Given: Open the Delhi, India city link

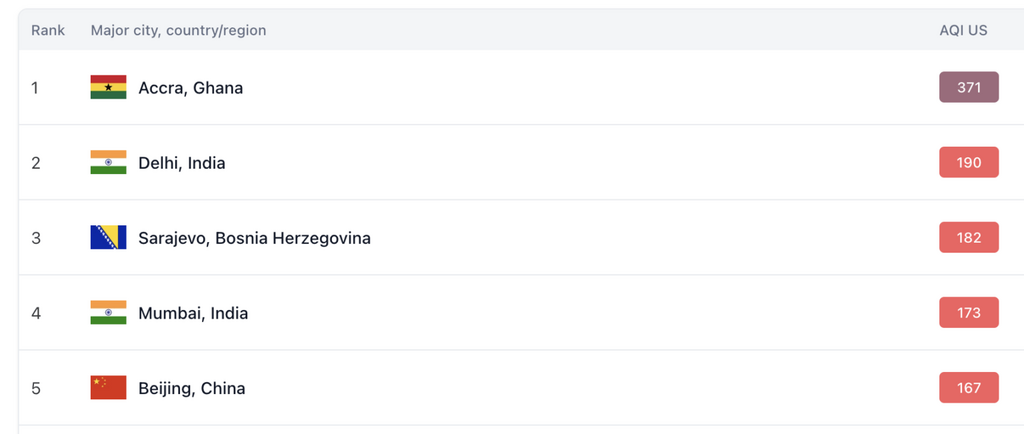Looking at the screenshot, I should 182,163.
